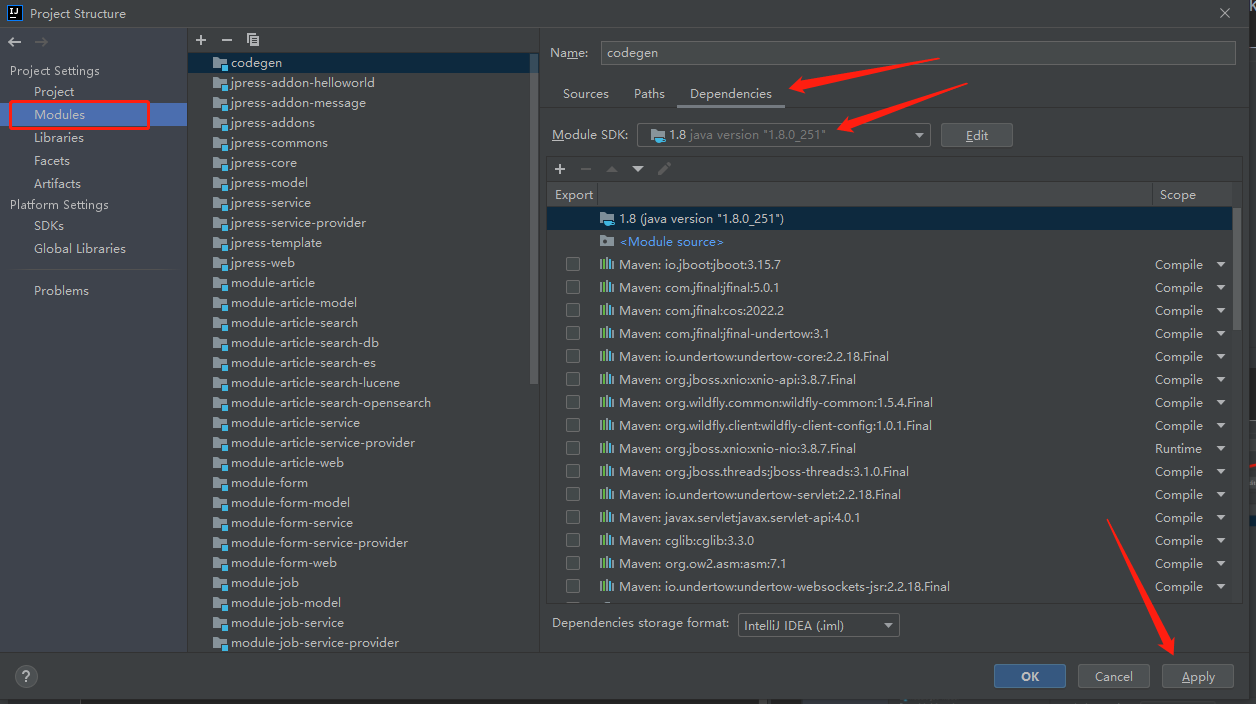The height and width of the screenshot is (704, 1256).
Task: Click the module-article folder icon
Action: click(x=220, y=283)
